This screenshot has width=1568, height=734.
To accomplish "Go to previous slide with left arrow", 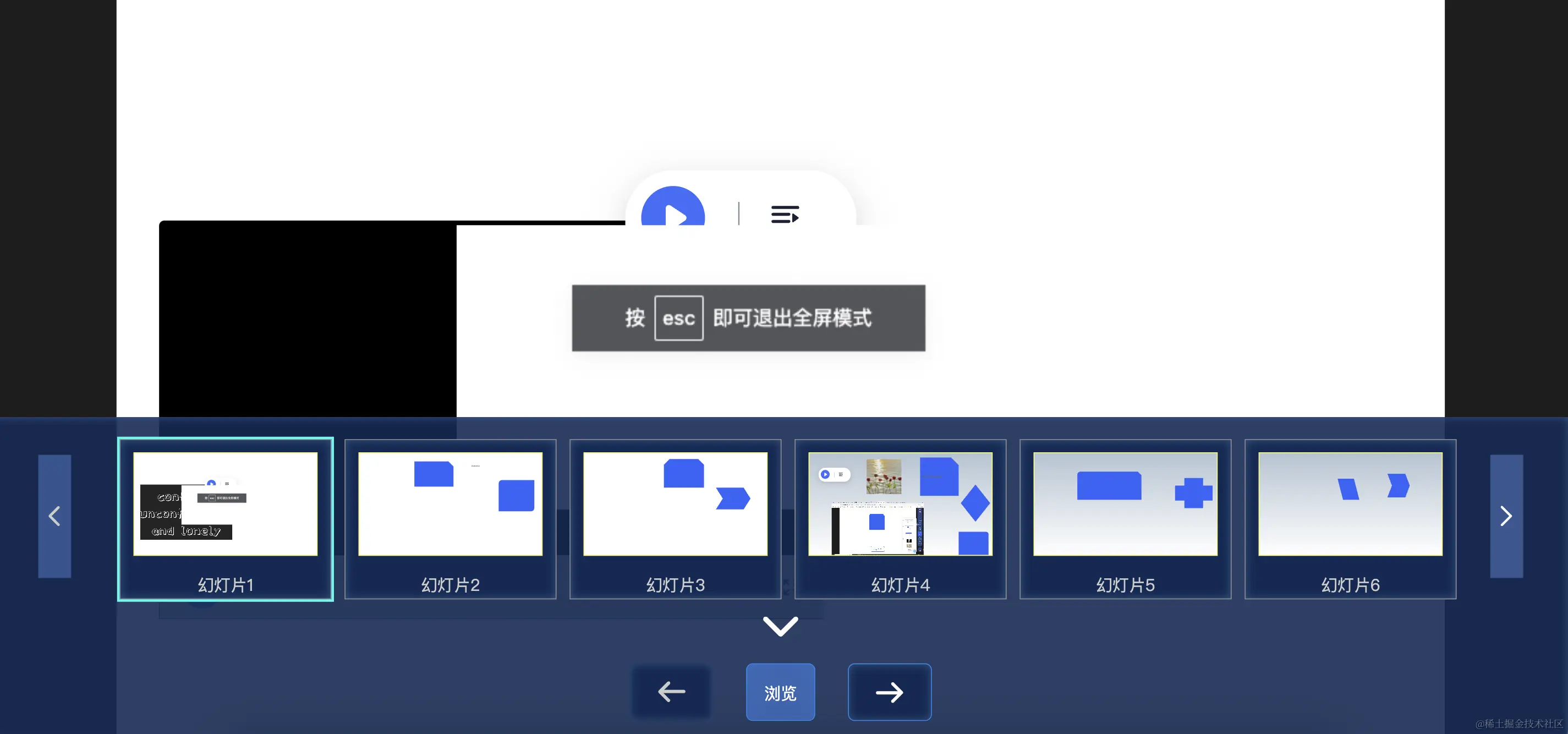I will tap(671, 692).
